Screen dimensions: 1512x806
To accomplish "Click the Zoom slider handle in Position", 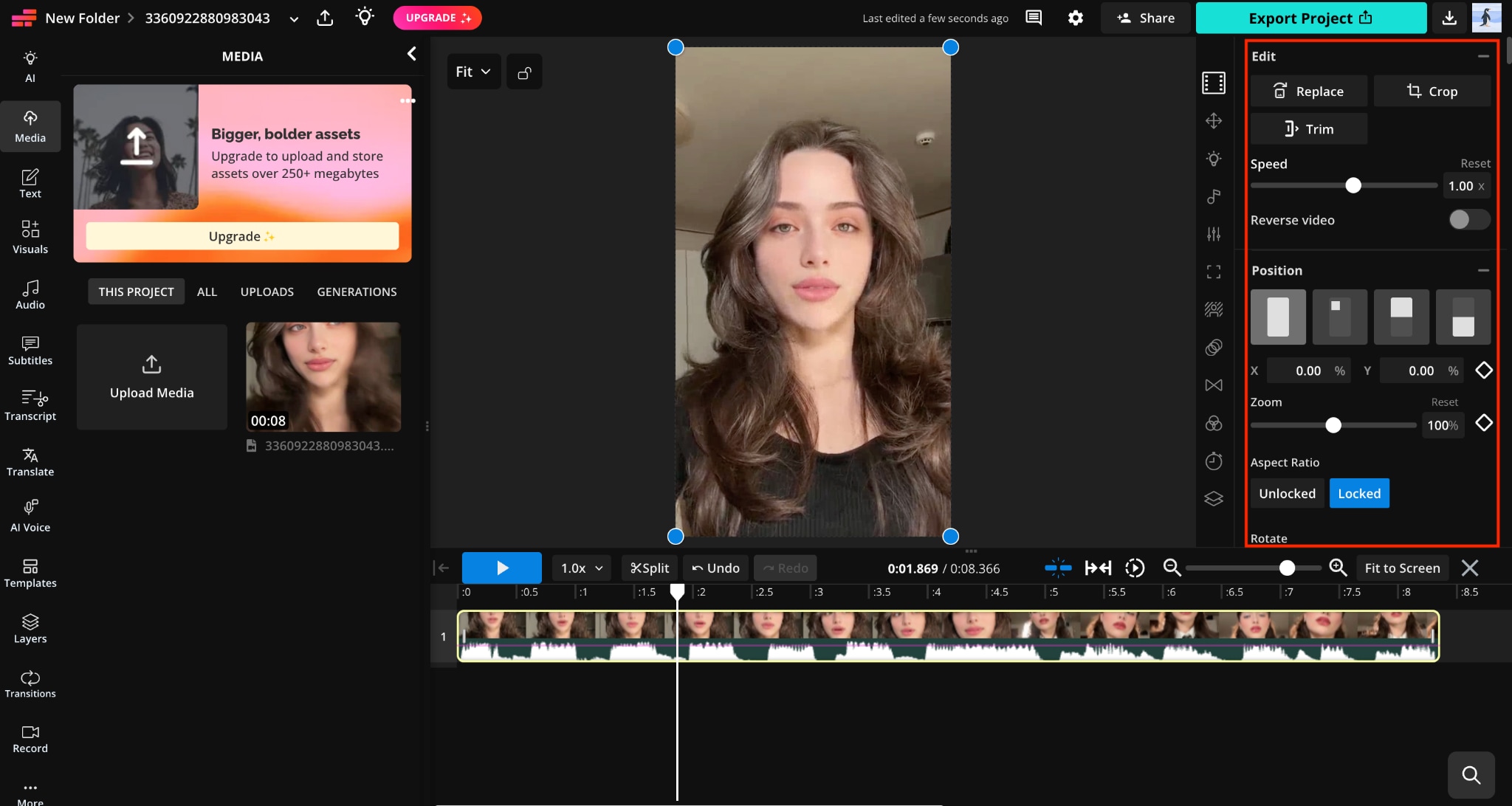I will pos(1333,425).
